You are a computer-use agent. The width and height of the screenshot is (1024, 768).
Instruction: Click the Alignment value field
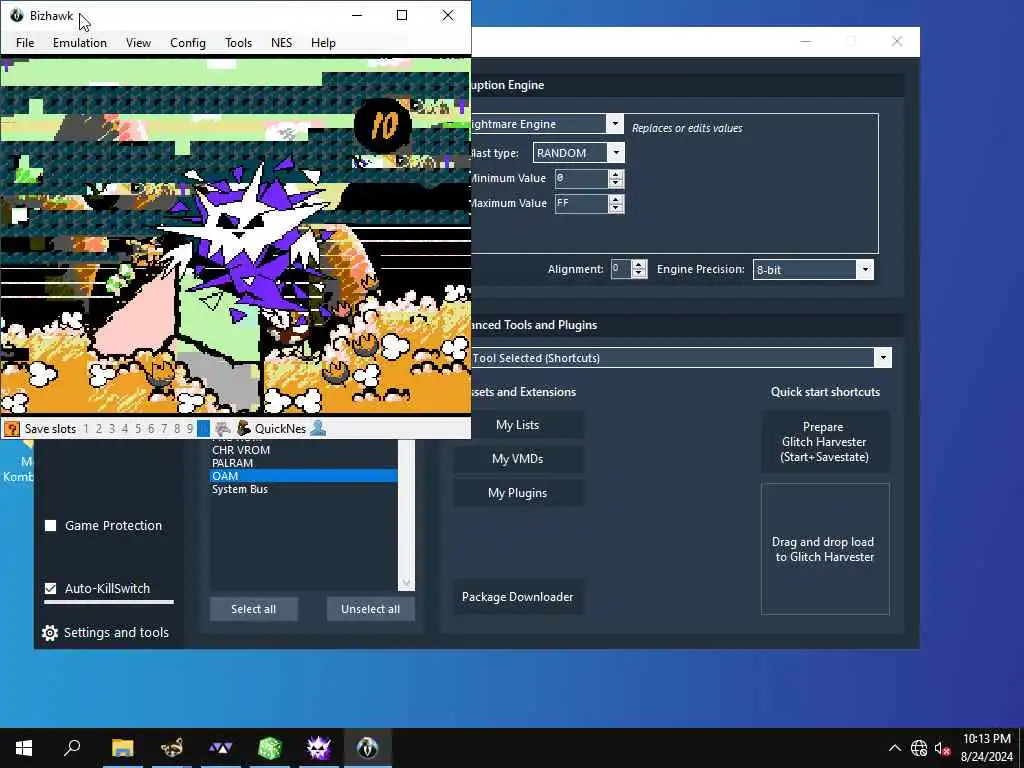(x=621, y=268)
